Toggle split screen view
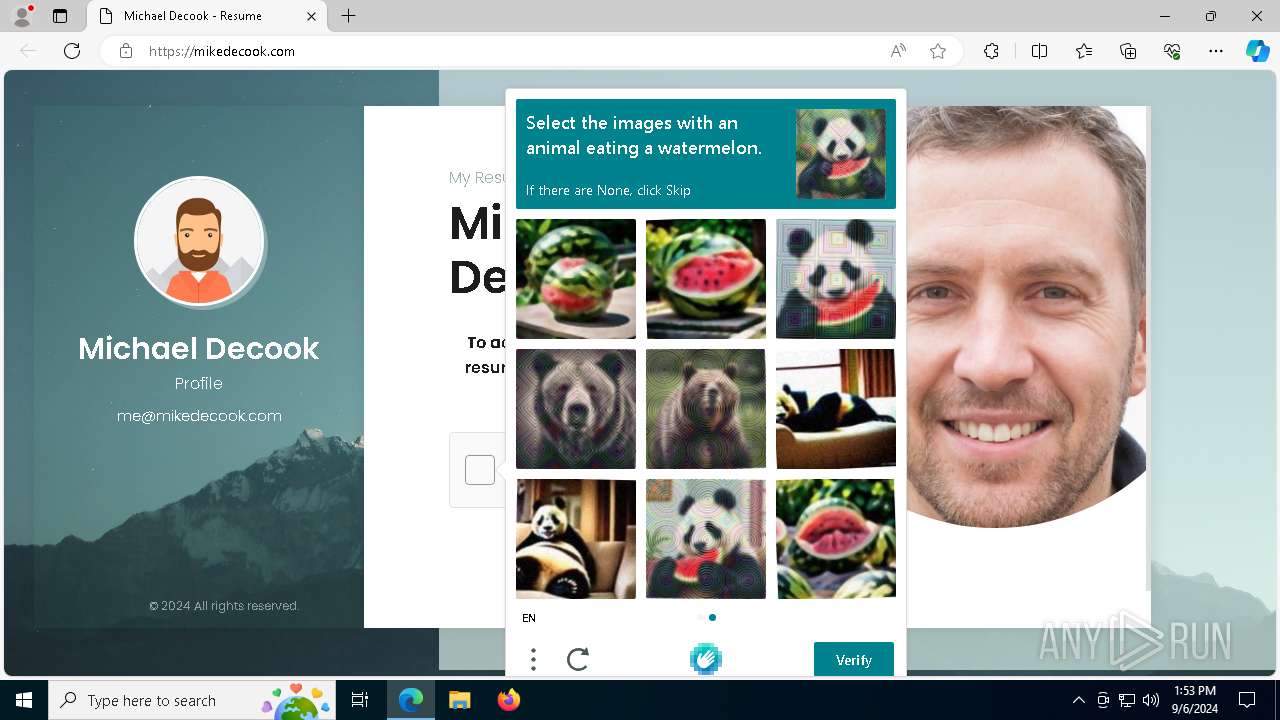The height and width of the screenshot is (720, 1280). coord(1039,51)
